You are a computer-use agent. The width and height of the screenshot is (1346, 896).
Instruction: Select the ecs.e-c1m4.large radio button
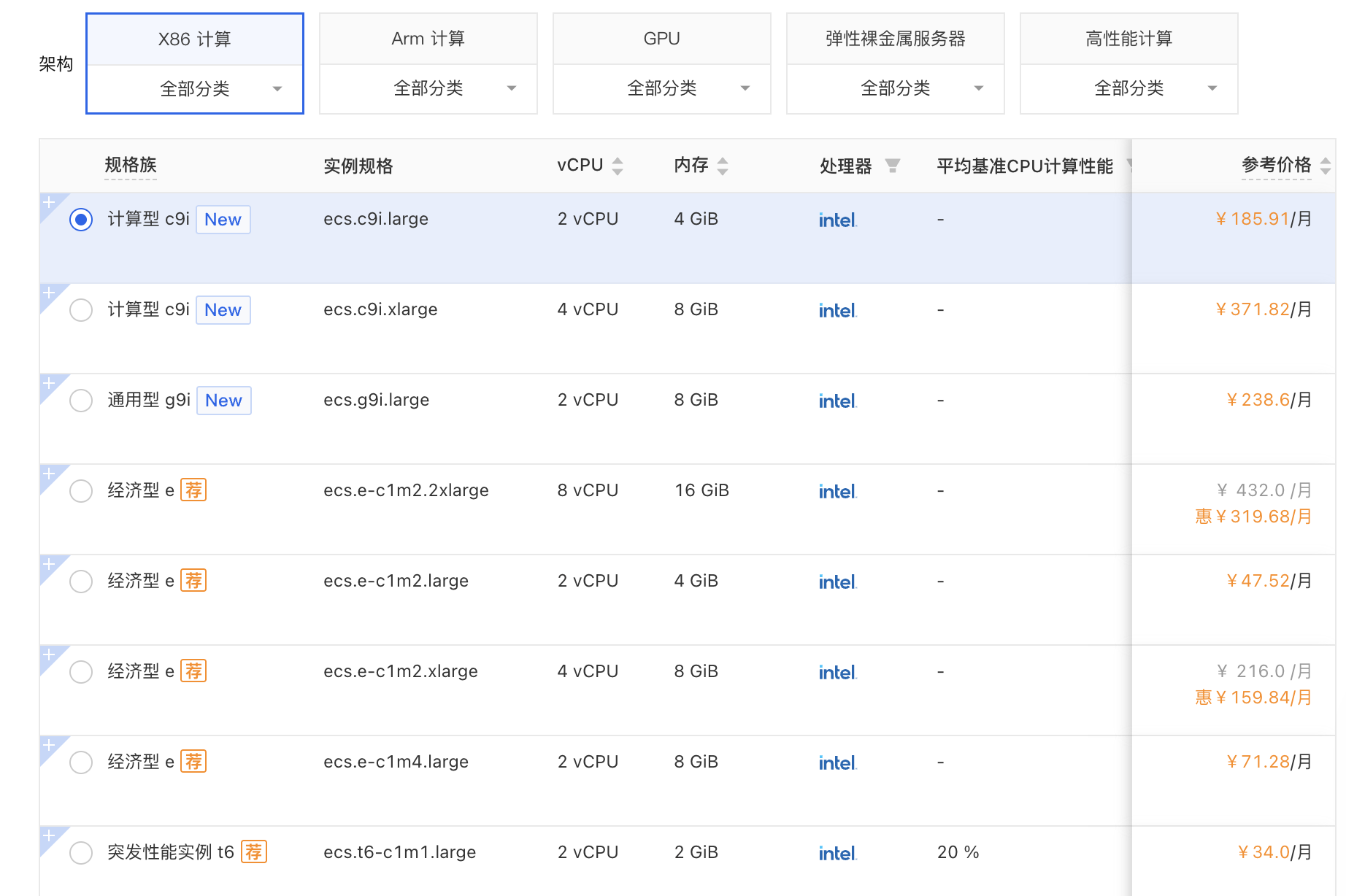point(81,762)
